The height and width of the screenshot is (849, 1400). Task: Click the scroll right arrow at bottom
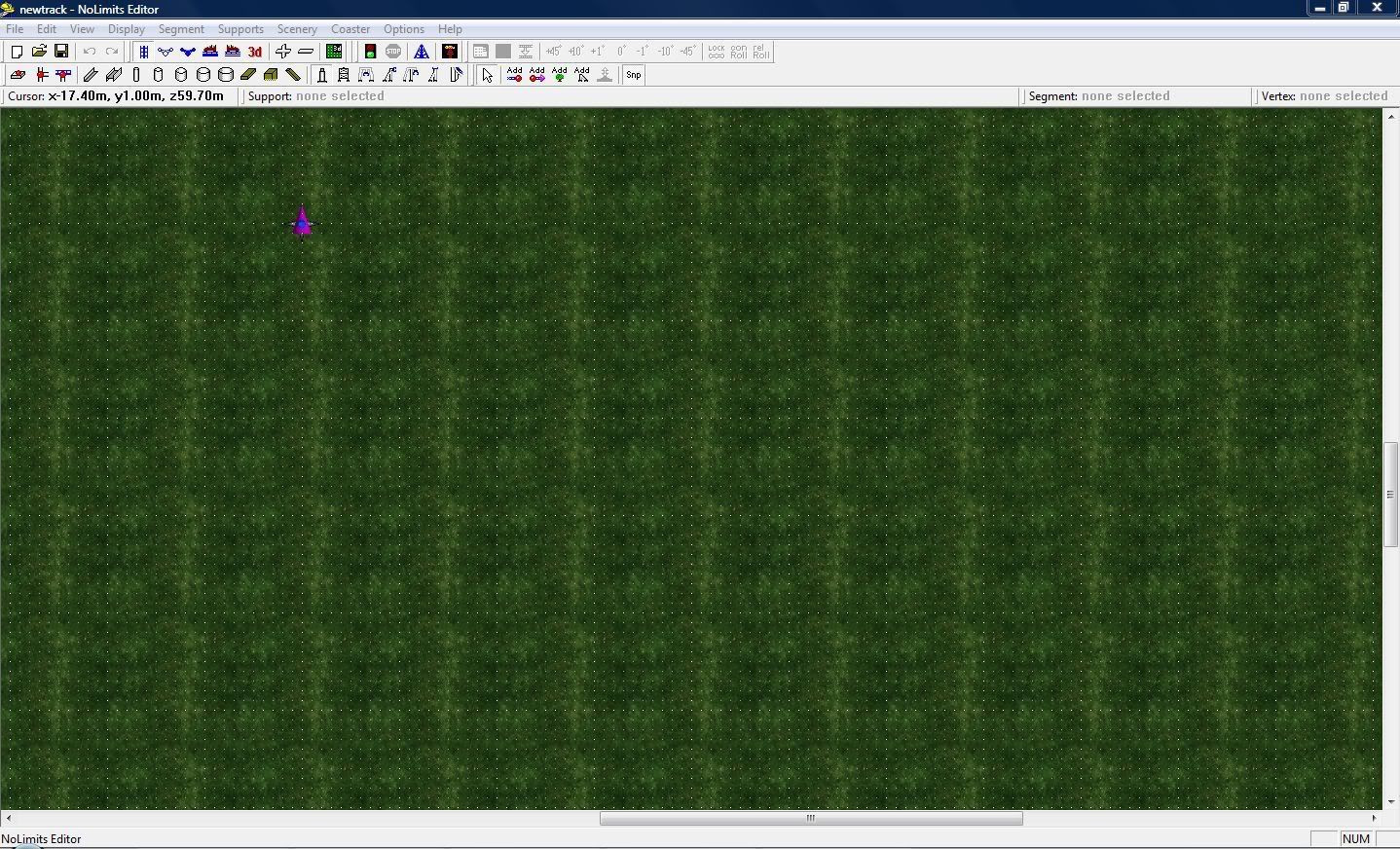[x=1374, y=818]
